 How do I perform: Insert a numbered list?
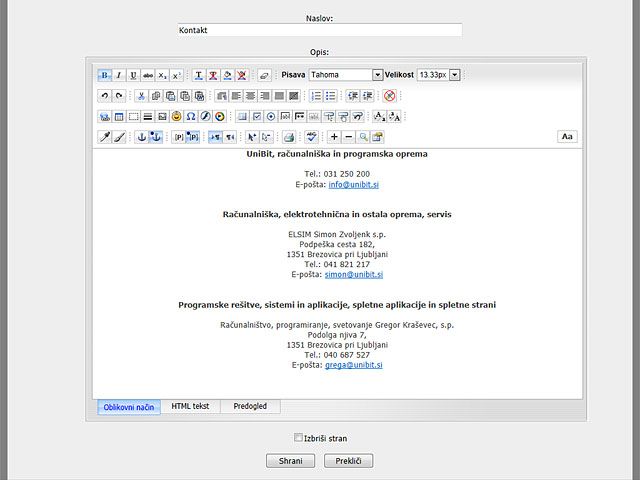point(316,96)
